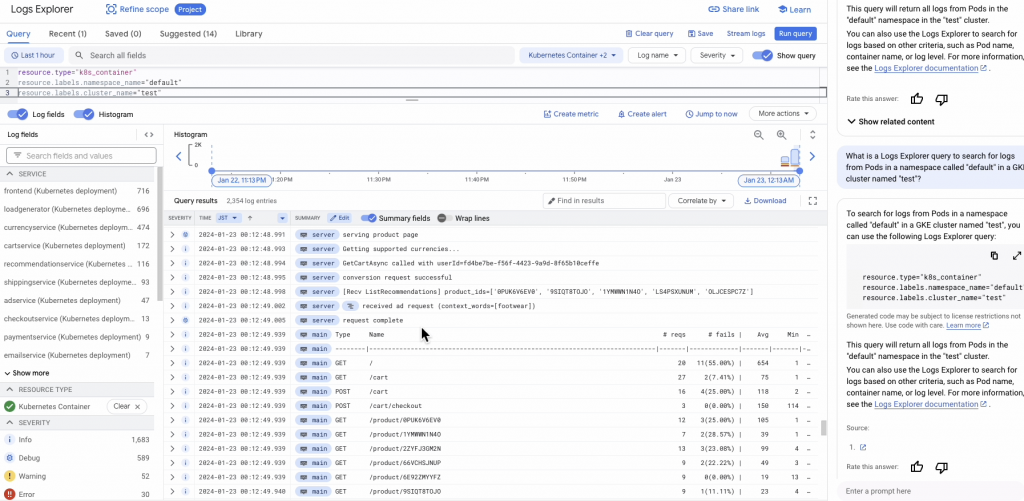Open the Severity dropdown filter
The image size is (1024, 501).
[x=718, y=56]
